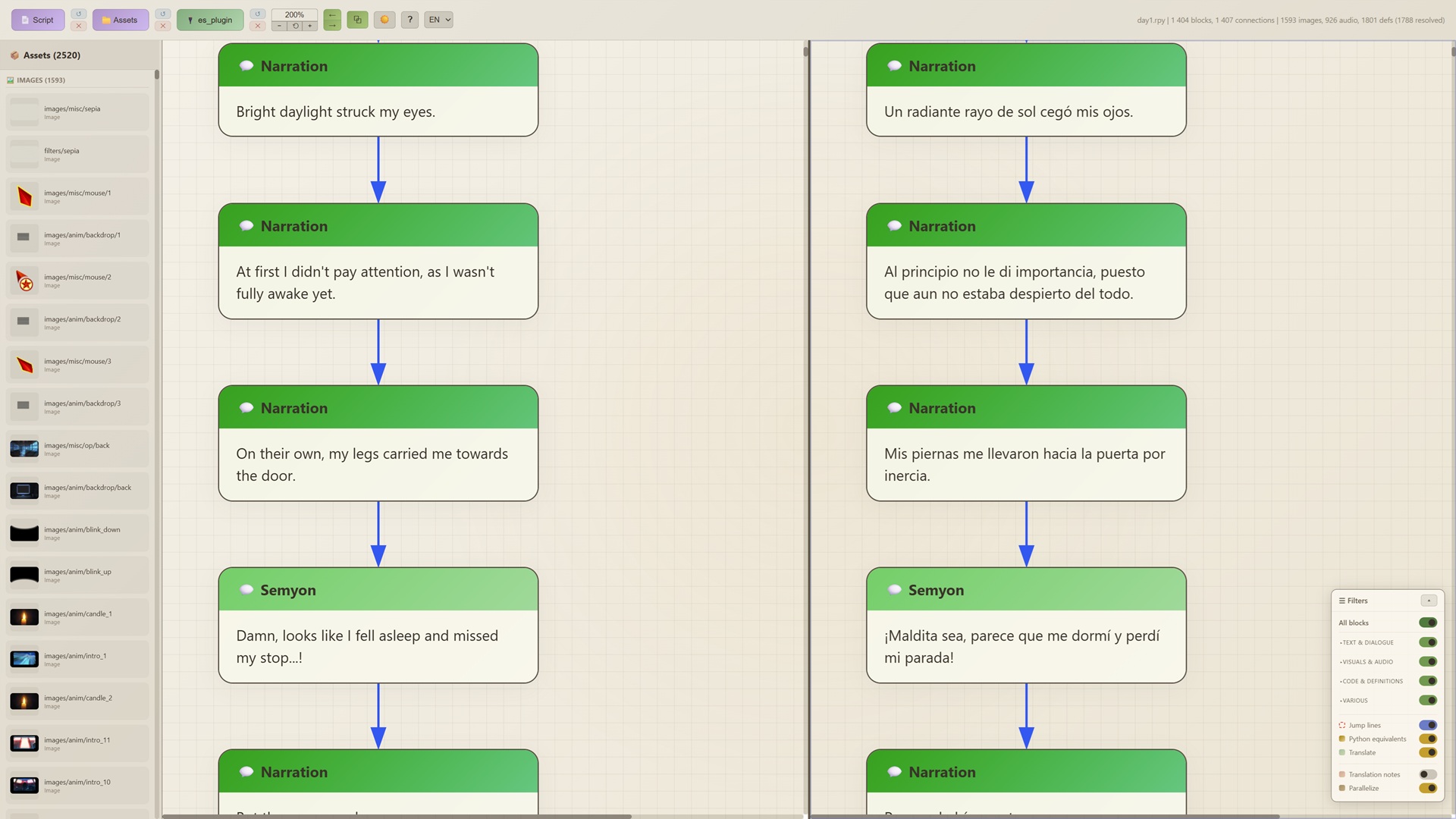1456x819 pixels.
Task: Toggle the VISUALS & AUDIO filter switch
Action: 1428,661
